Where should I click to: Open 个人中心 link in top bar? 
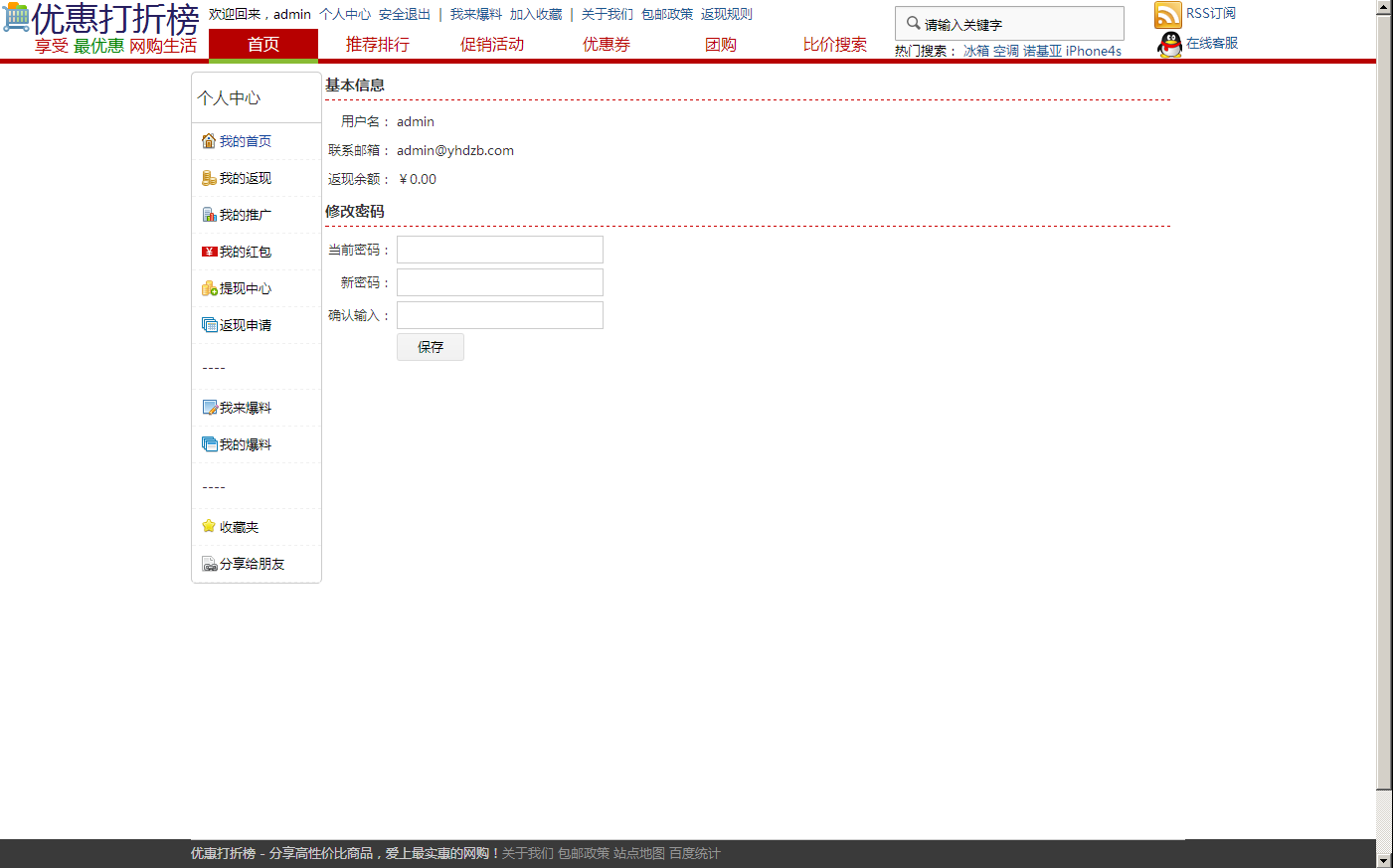click(x=345, y=14)
